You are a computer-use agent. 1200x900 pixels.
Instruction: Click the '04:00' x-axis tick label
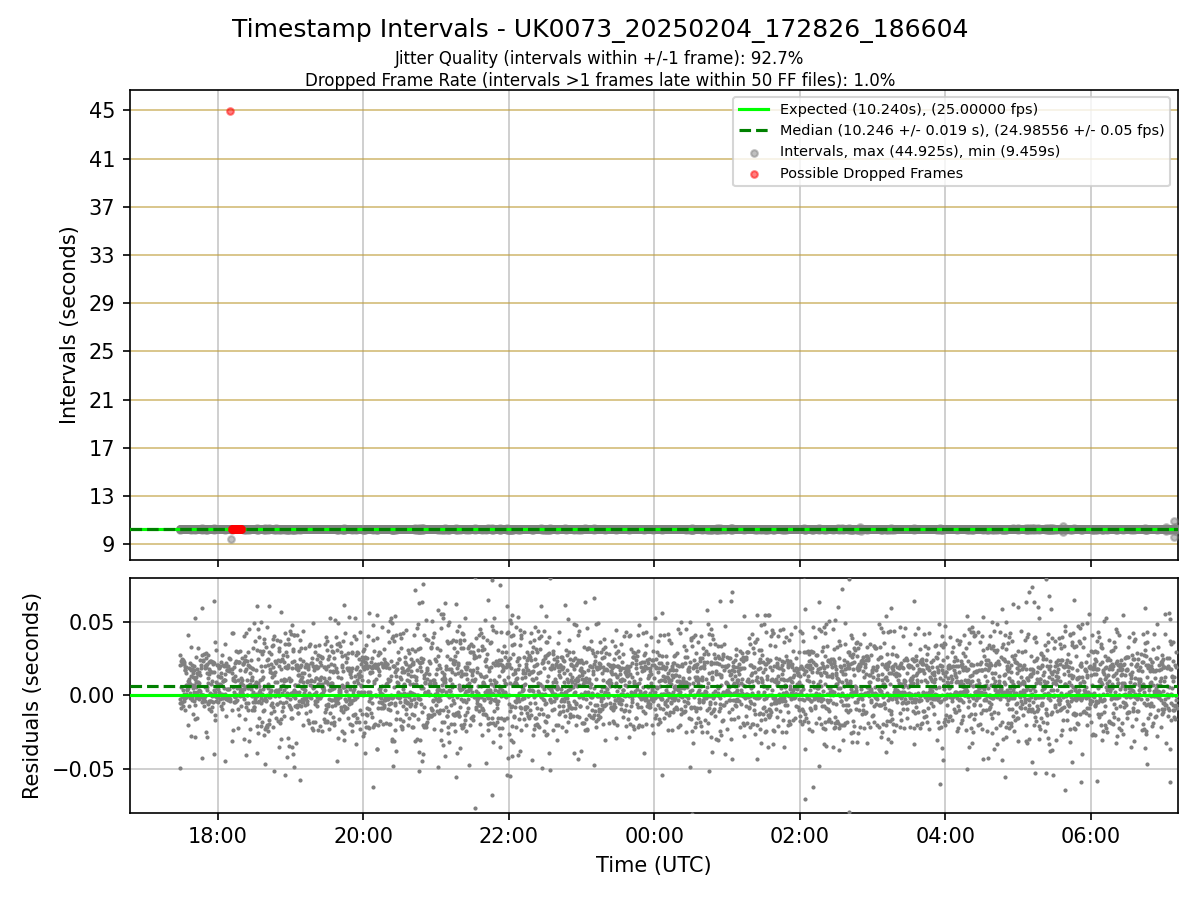pyautogui.click(x=945, y=836)
